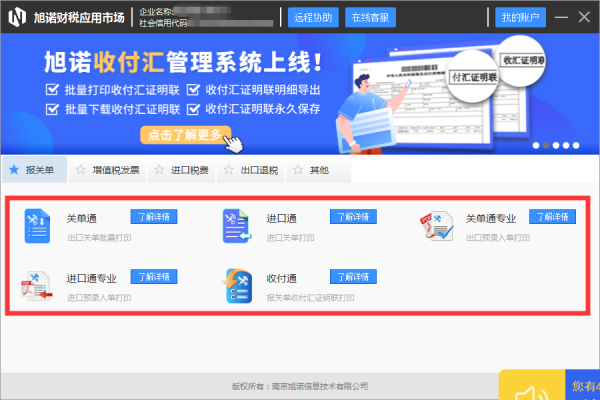Click the banner headline 旭诺收付汇管理系统上线
The image size is (600, 400).
[x=183, y=62]
